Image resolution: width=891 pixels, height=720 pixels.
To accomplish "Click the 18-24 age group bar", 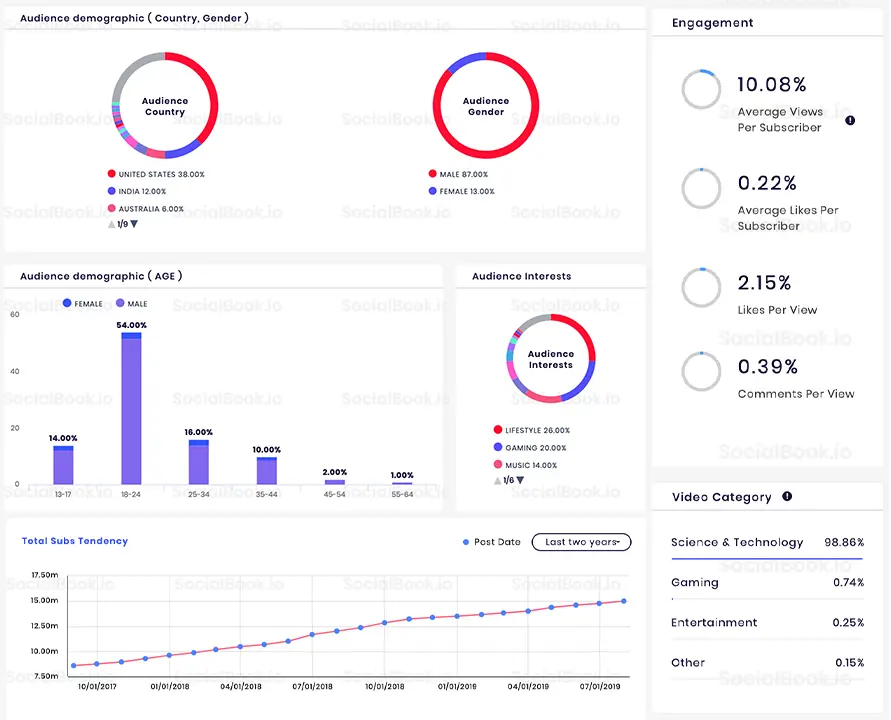I will (131, 408).
